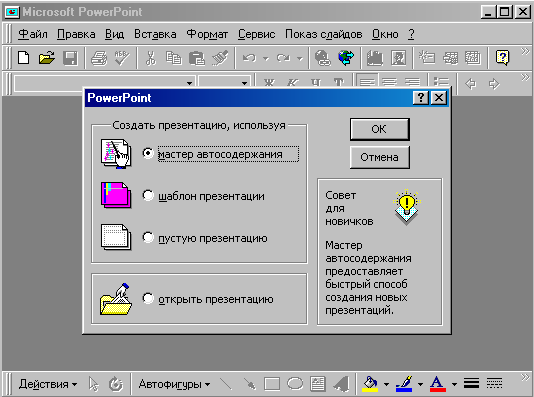Expand formatting toolbar more buttons chevron

click(525, 77)
